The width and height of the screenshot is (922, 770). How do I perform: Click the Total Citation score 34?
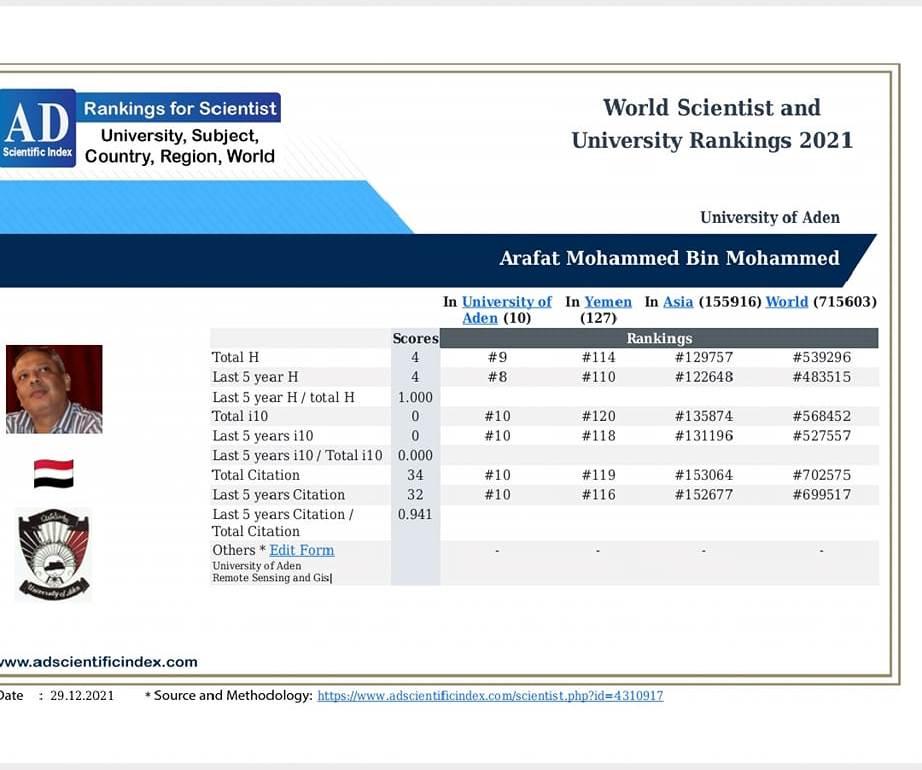415,475
